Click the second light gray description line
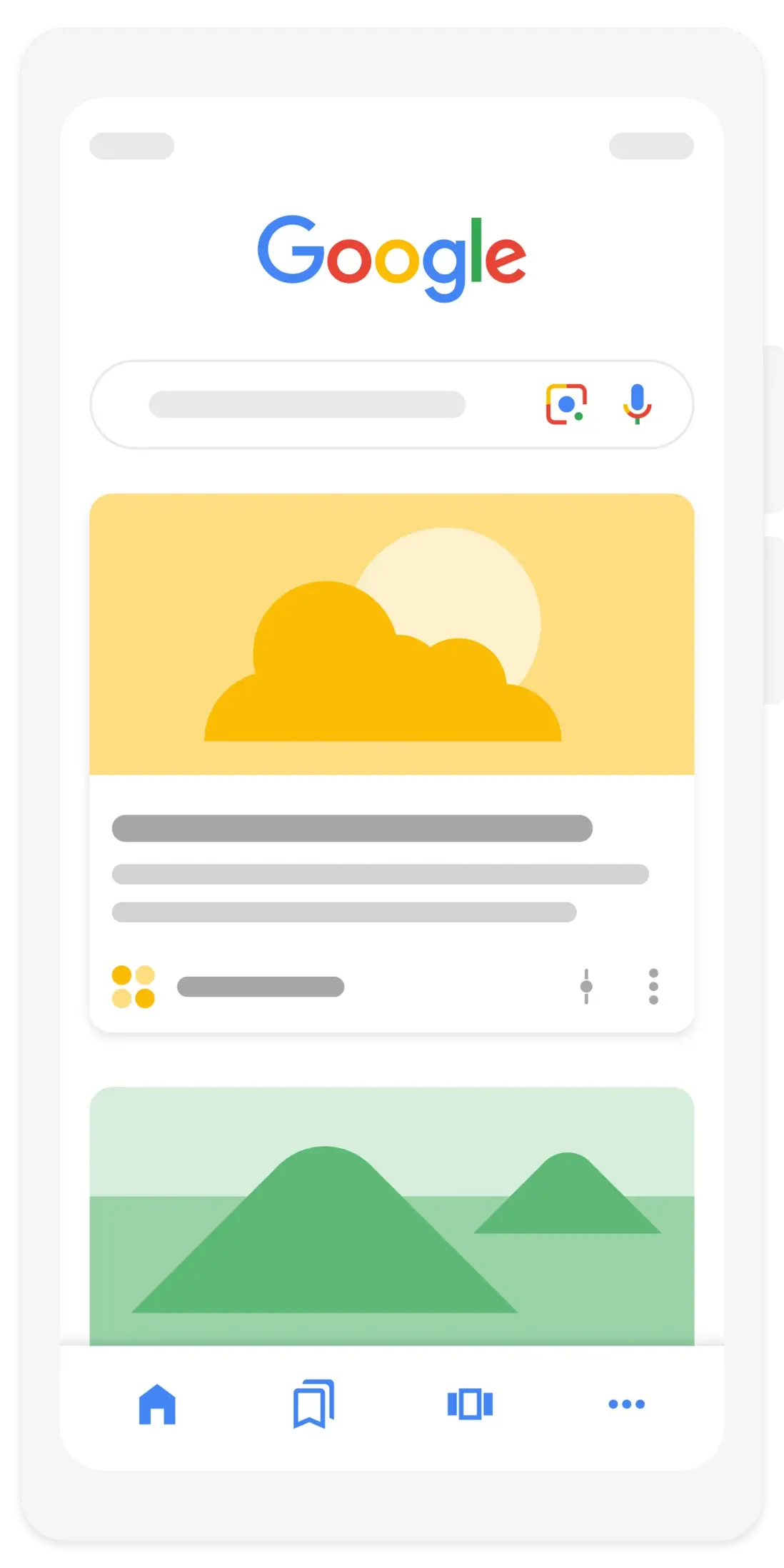 point(344,912)
